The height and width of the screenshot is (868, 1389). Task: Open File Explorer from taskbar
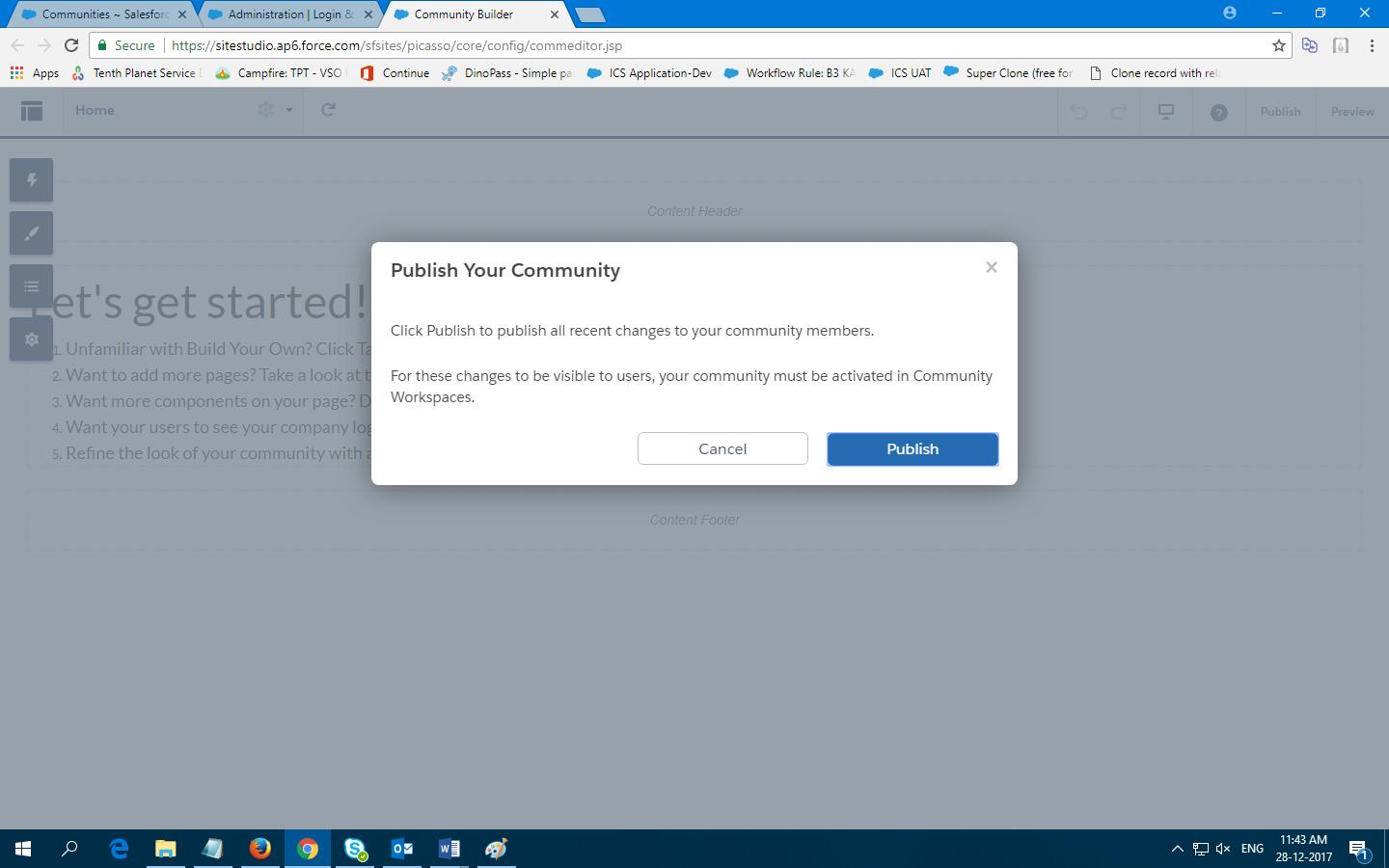click(166, 849)
